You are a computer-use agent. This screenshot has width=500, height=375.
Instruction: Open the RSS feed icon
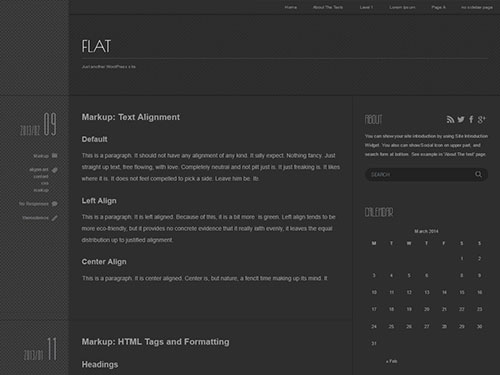[x=450, y=120]
